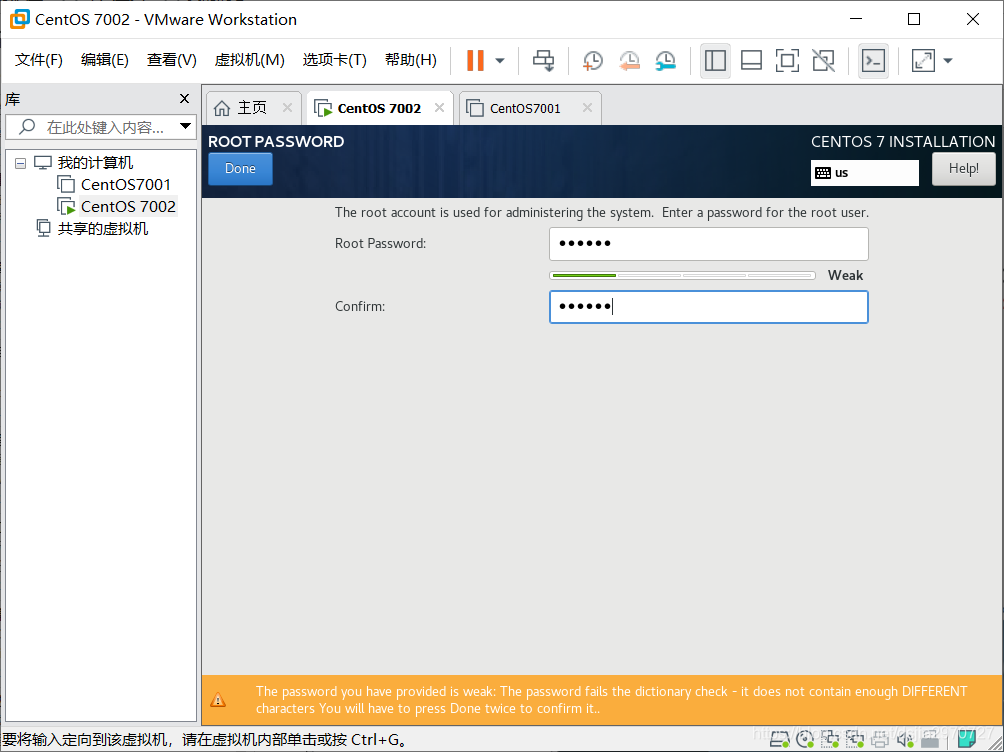Screen dimensions: 1004x752
Task: Click the Help! button
Action: tap(964, 168)
